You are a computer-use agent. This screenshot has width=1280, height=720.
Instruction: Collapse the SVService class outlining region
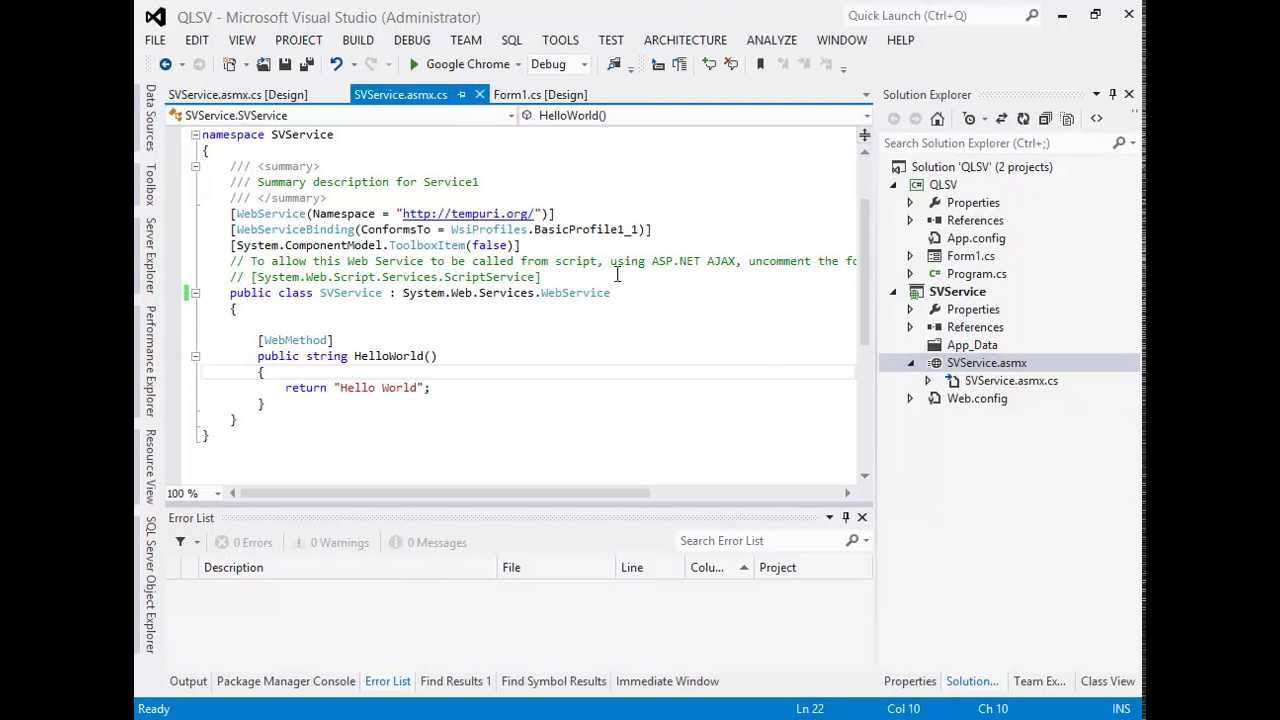click(x=195, y=293)
